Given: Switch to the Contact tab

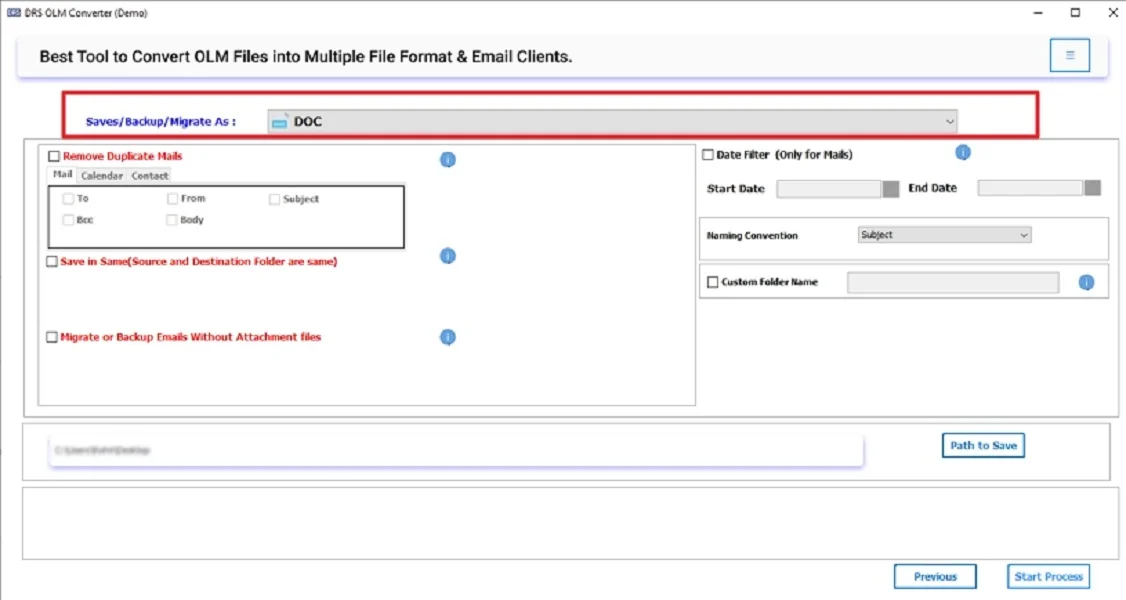Looking at the screenshot, I should 149,175.
